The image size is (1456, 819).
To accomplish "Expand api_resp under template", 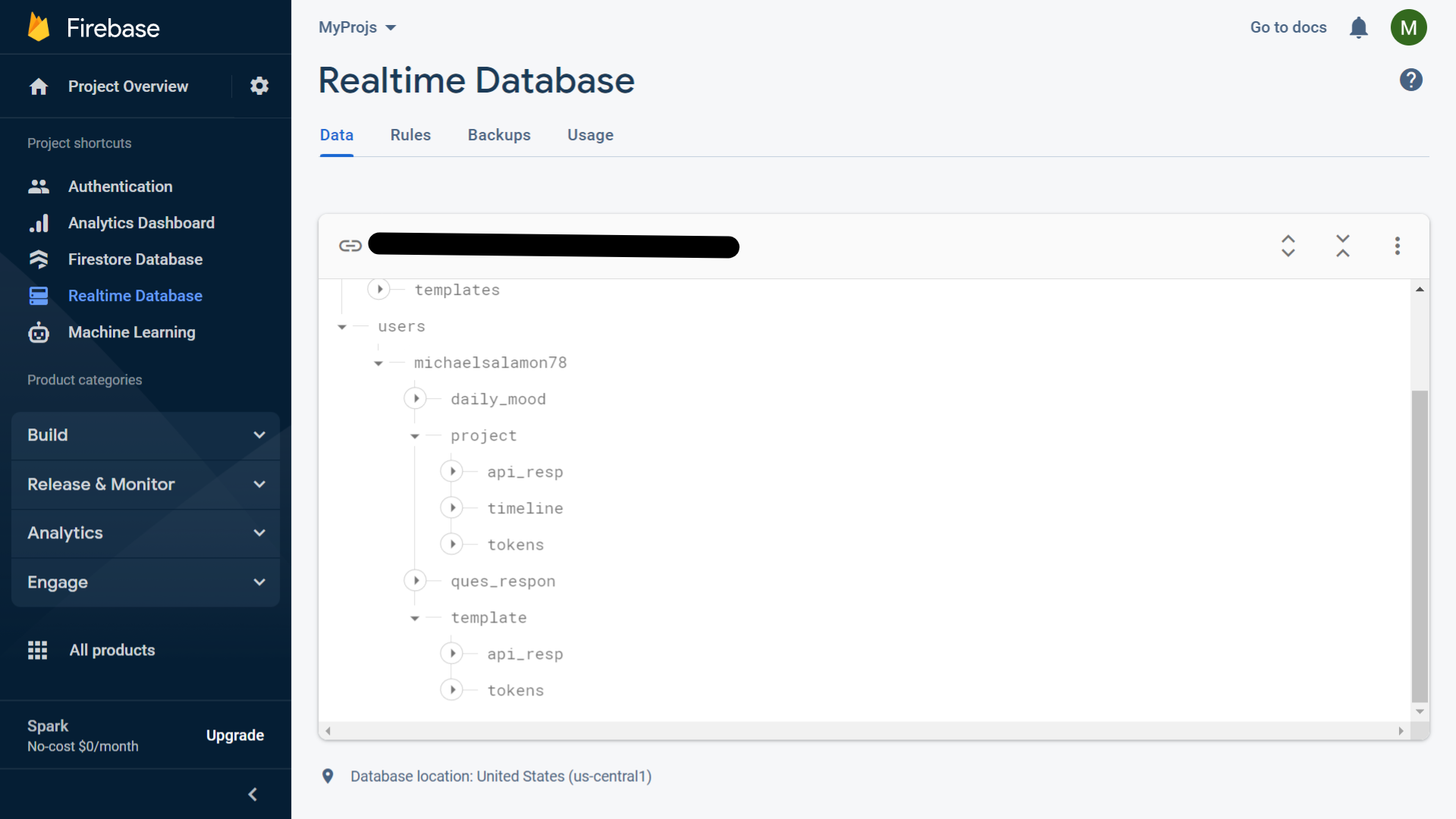I will click(x=453, y=653).
